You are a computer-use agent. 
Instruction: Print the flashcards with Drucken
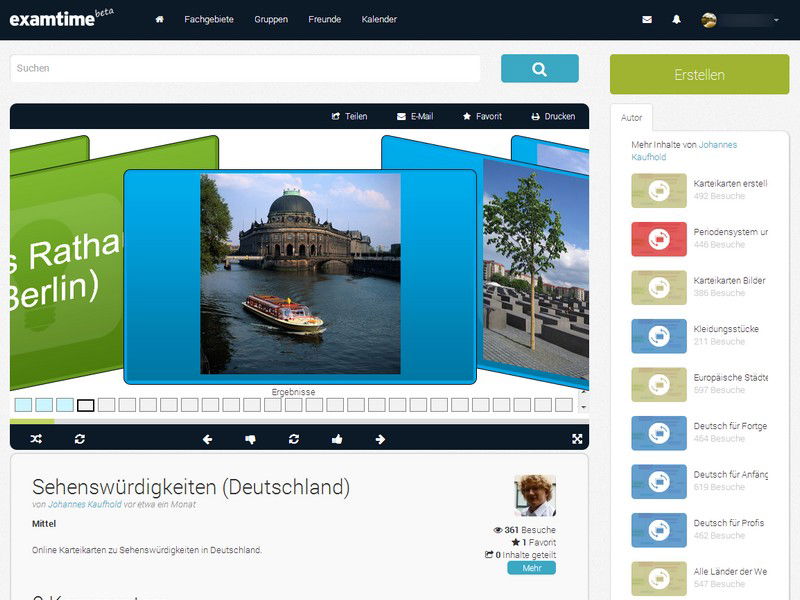pos(553,116)
